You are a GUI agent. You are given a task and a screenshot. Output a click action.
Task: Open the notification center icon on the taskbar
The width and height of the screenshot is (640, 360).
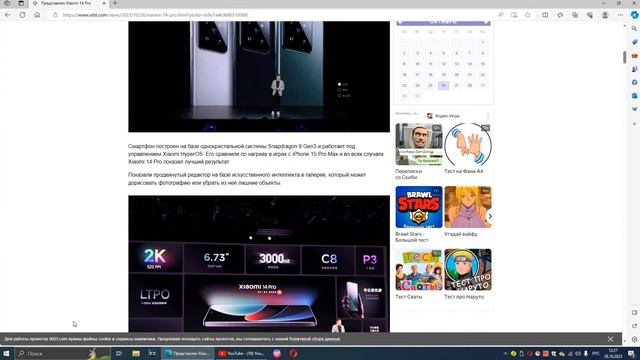coord(631,353)
